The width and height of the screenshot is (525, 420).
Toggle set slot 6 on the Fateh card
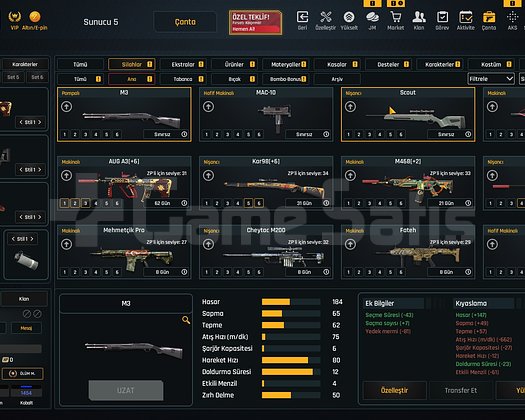point(401,272)
